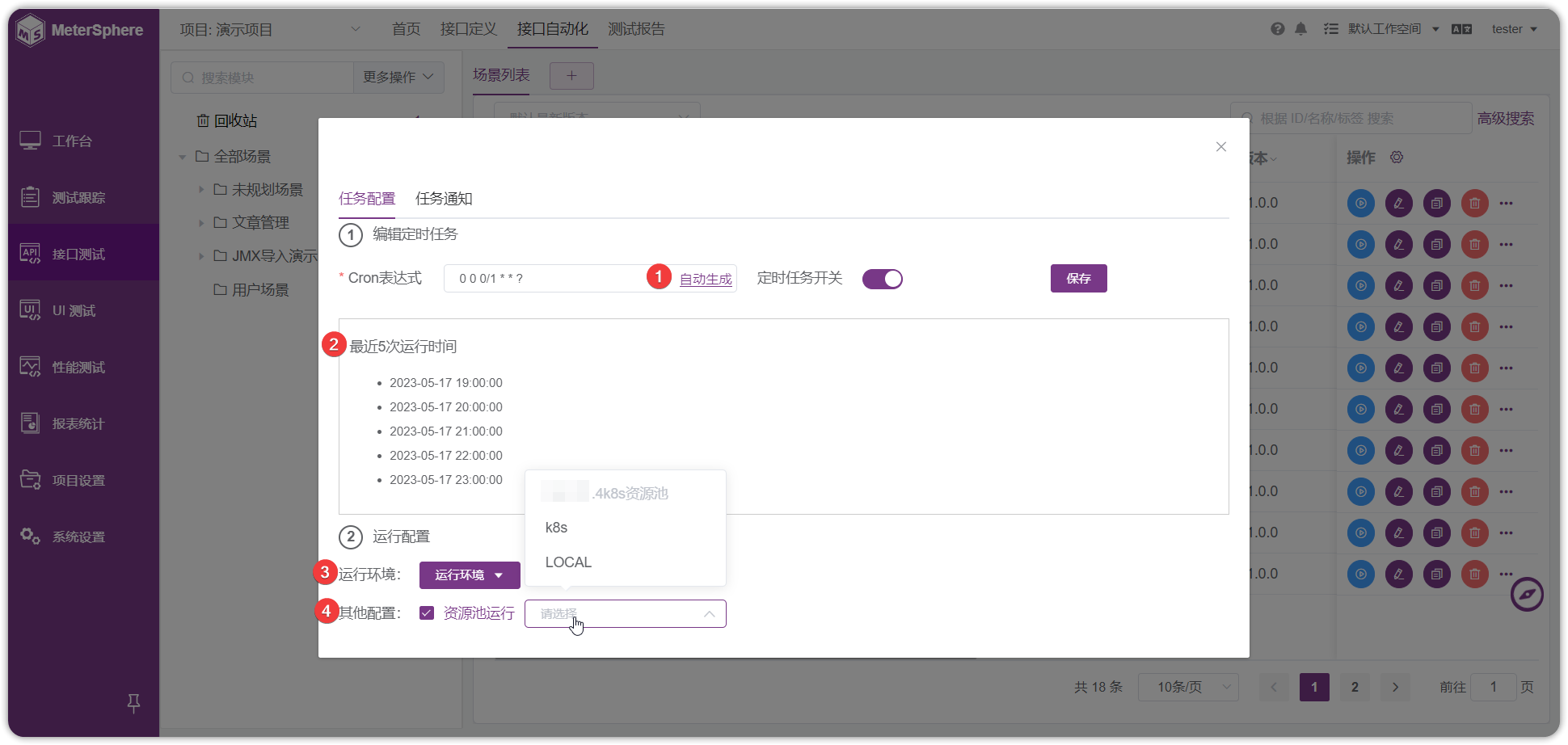Open the 运行环境 dropdown button
Screen dimensions: 1568x745
pyautogui.click(x=470, y=575)
